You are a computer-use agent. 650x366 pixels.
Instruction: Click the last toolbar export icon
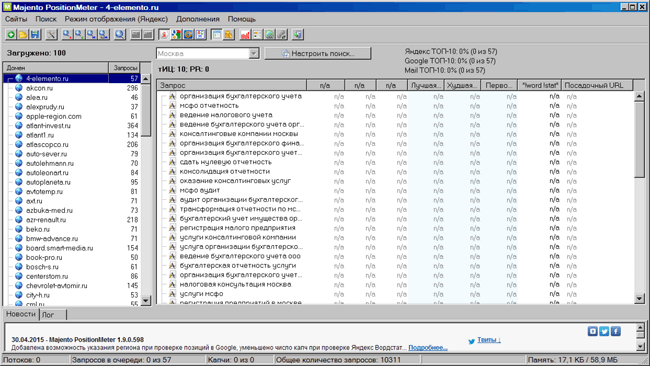[298, 35]
